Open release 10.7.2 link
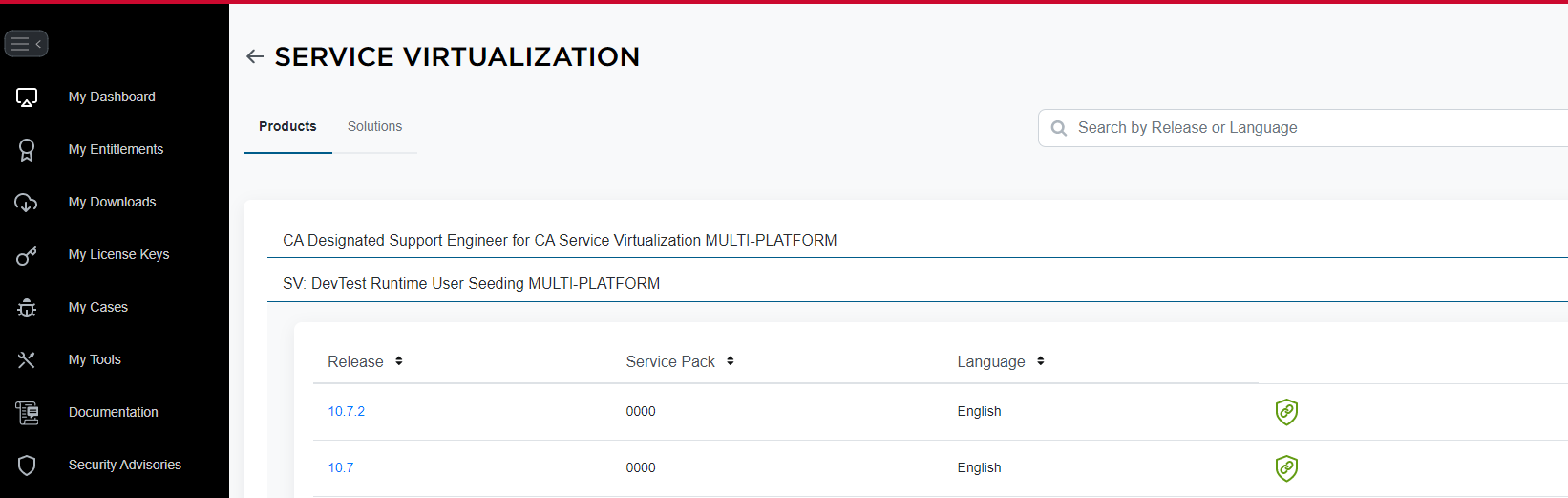Screen dimensions: 1568x498 click(x=347, y=412)
